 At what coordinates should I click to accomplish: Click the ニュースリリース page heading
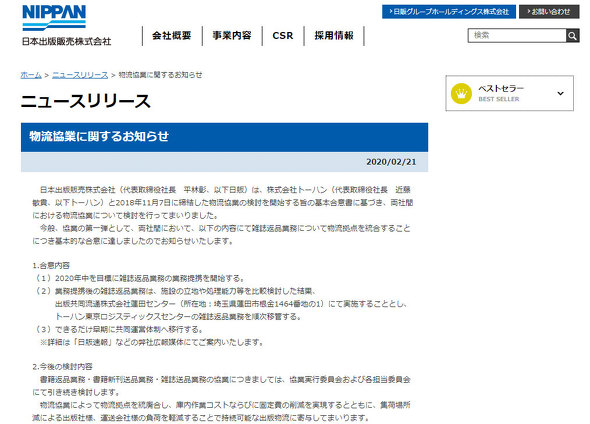point(86,101)
